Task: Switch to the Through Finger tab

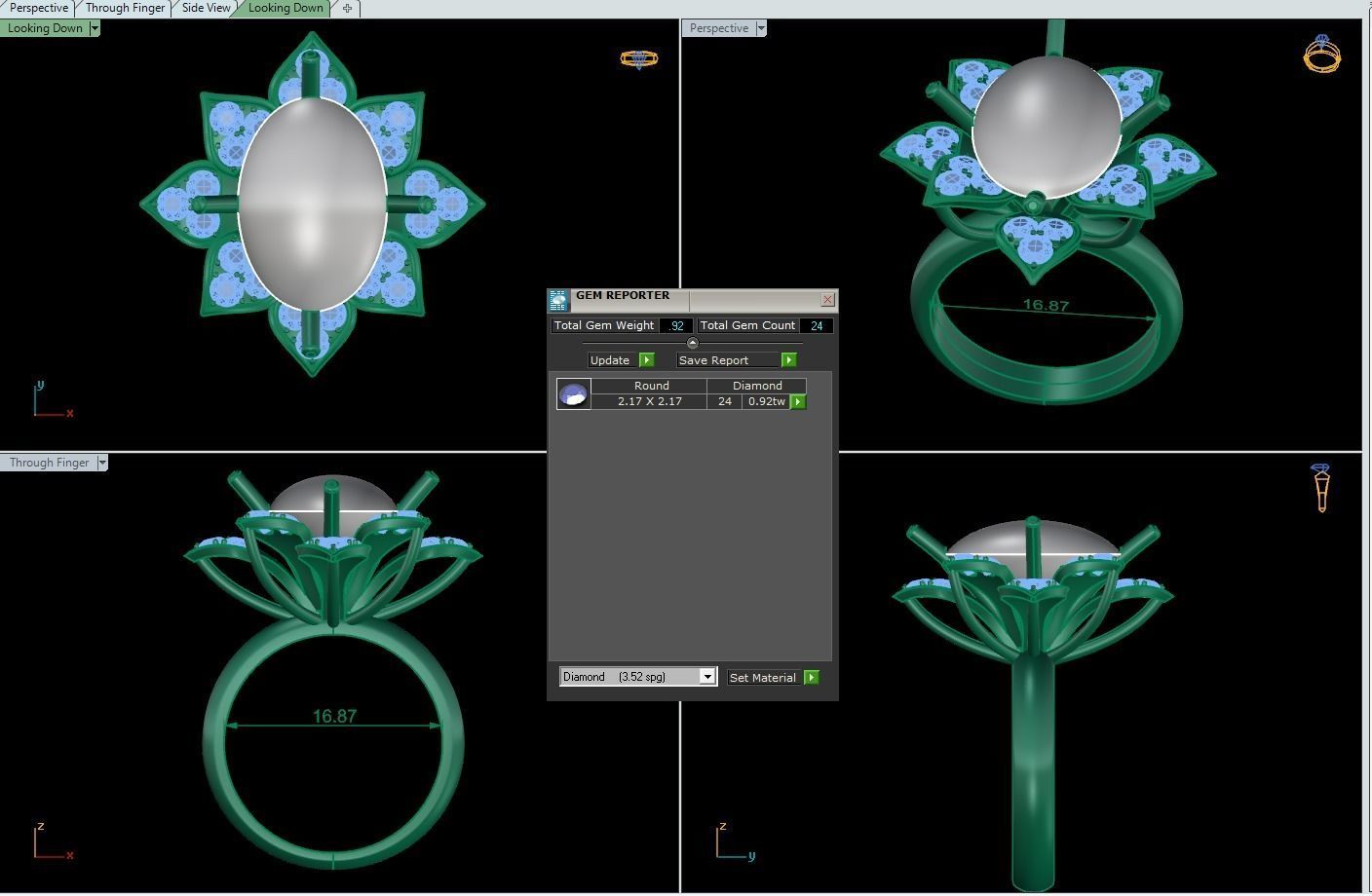Action: point(125,8)
